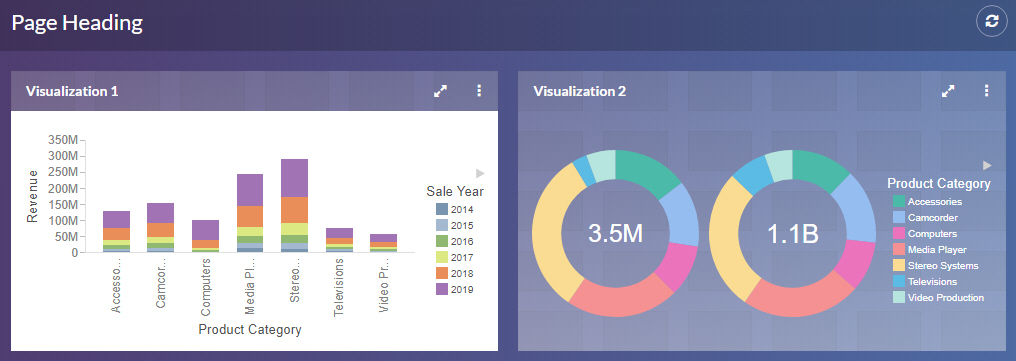Open the Visualization 2 three-dot options menu
Viewport: 1016px width, 361px height.
tap(986, 91)
